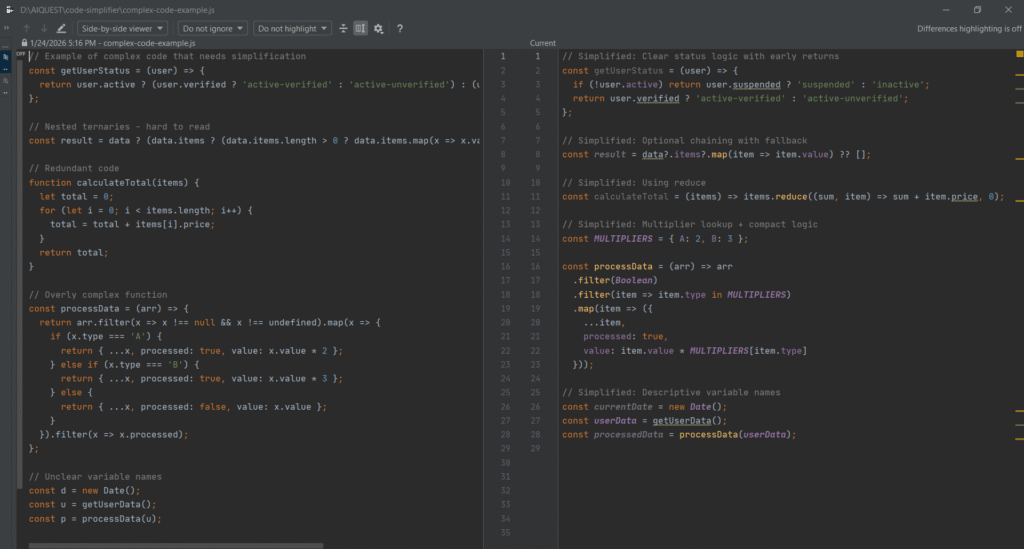Screen dimensions: 1024x549
Task: Click the pencil edit source icon
Action: (61, 29)
